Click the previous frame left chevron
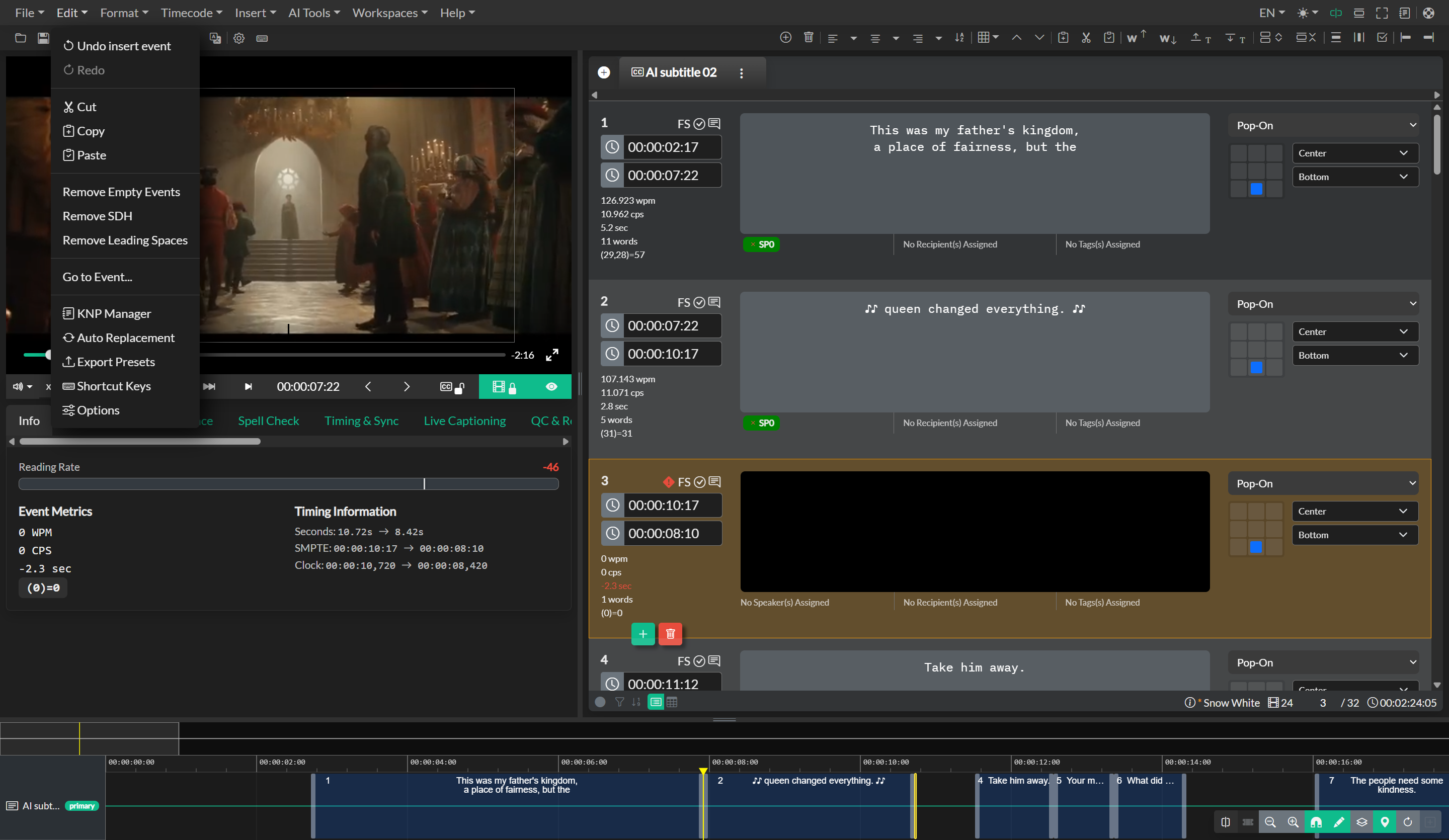This screenshot has width=1449, height=840. tap(368, 387)
